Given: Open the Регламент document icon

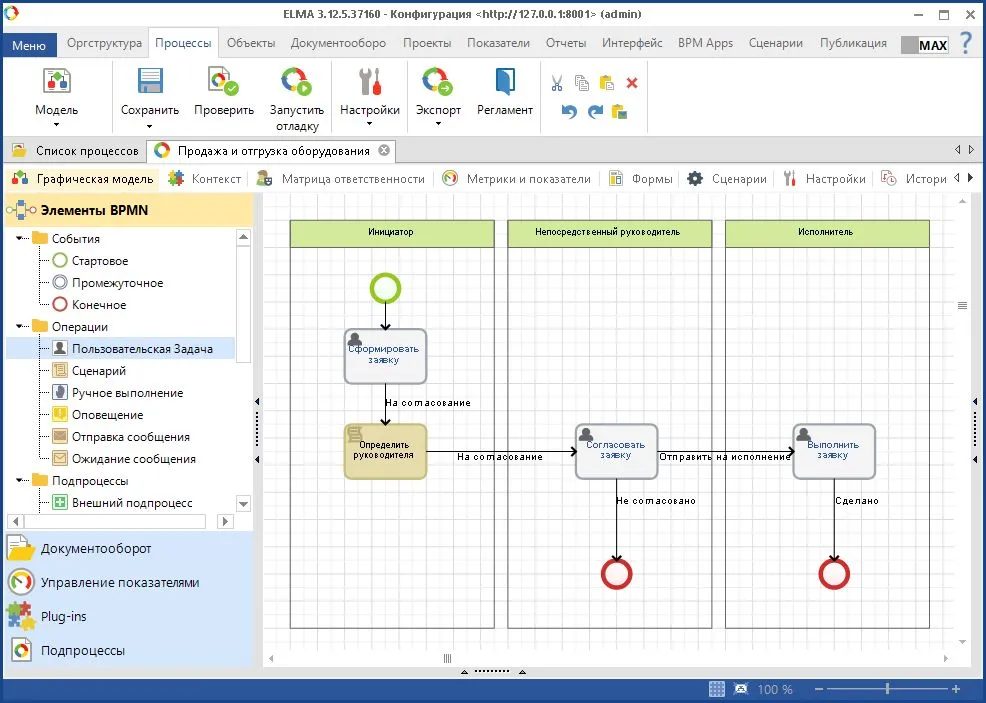Looking at the screenshot, I should (505, 82).
